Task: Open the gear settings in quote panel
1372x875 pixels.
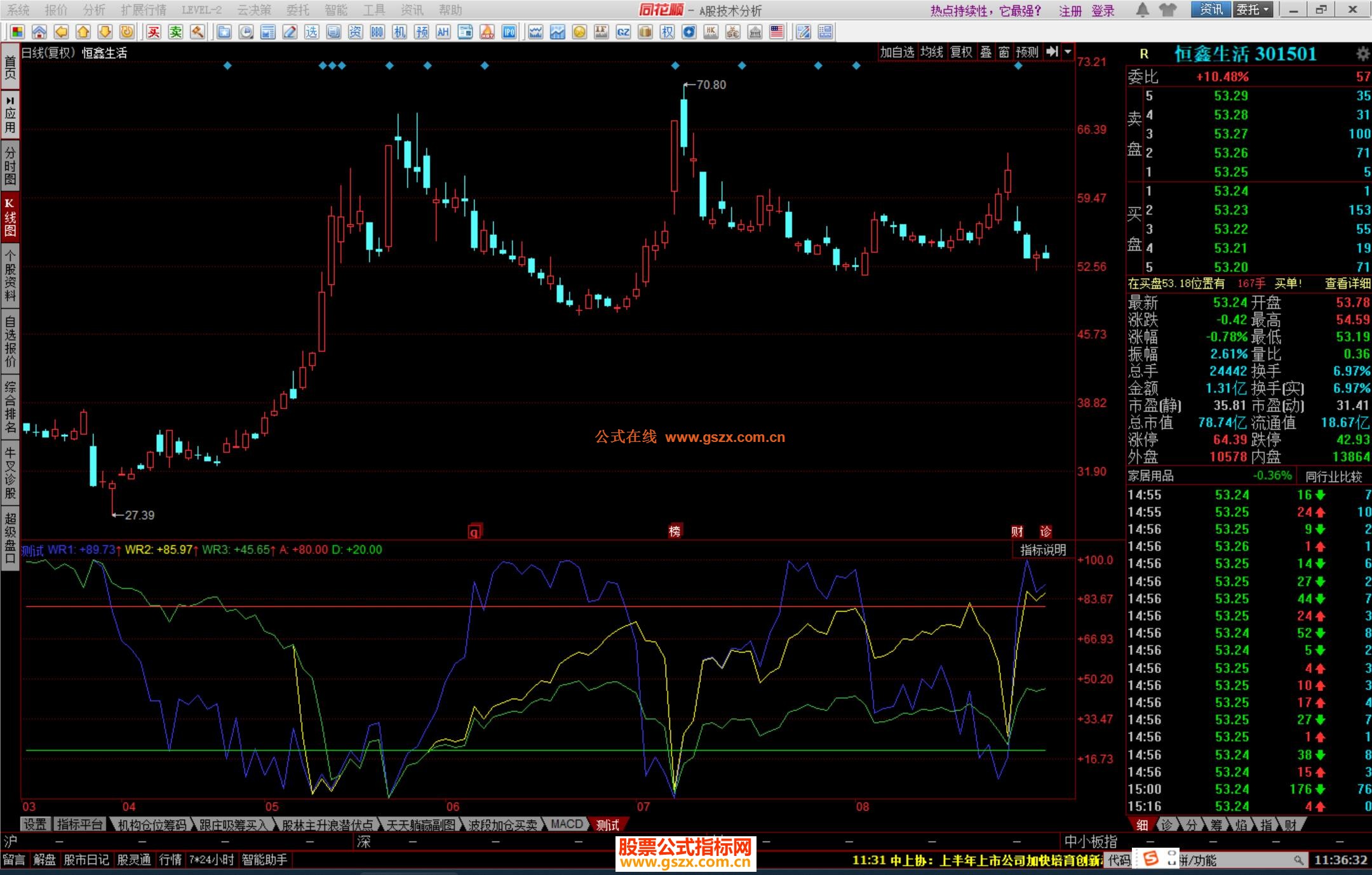Action: (1362, 53)
